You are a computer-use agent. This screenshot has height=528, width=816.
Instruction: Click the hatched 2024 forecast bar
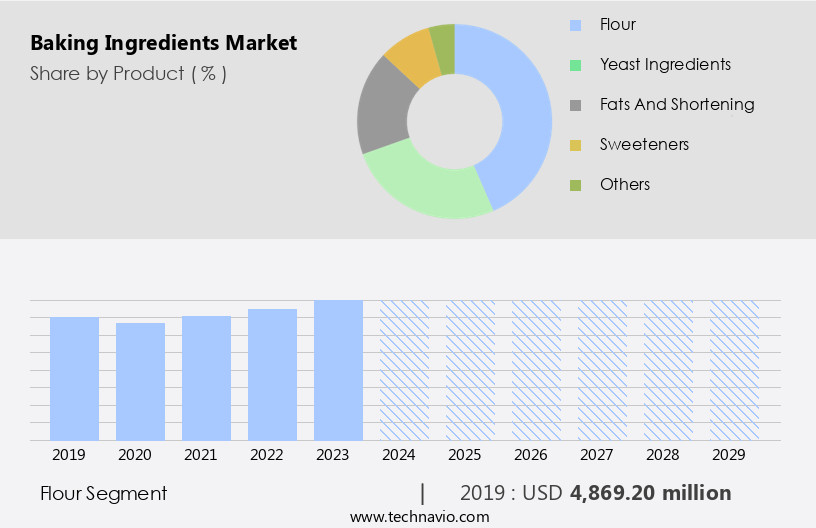404,370
